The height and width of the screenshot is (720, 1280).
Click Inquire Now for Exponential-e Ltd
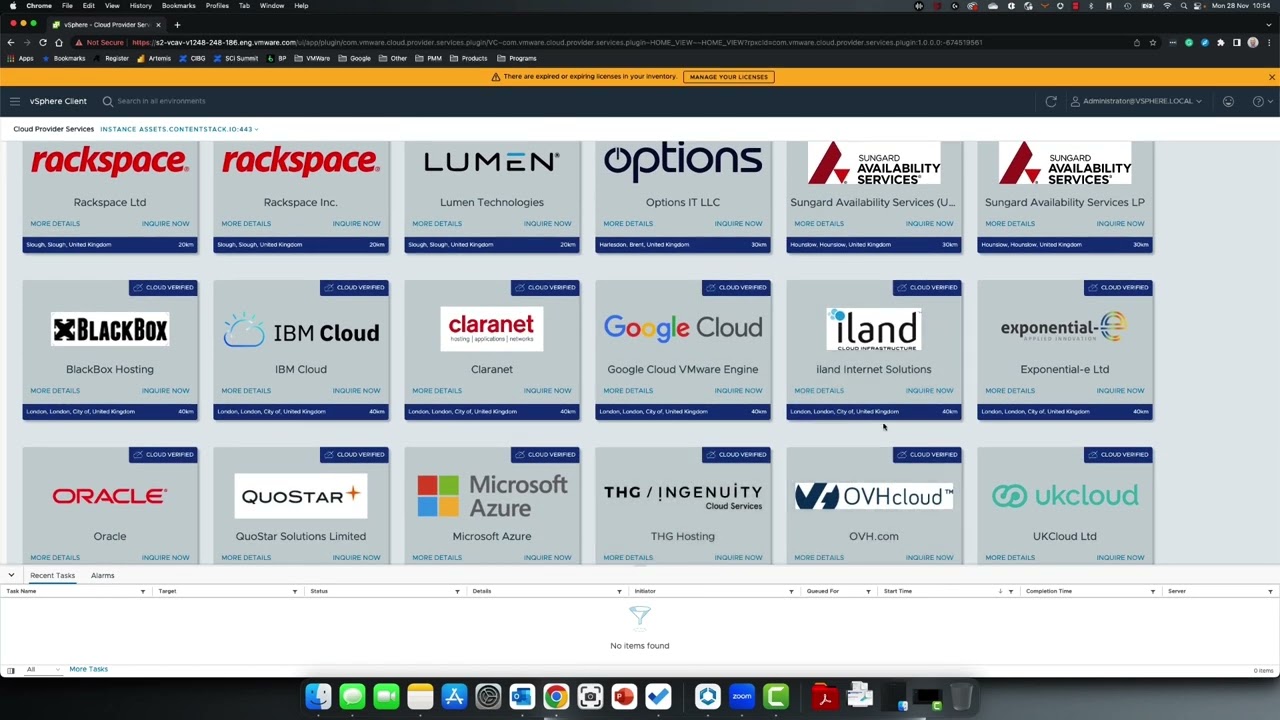click(1120, 390)
